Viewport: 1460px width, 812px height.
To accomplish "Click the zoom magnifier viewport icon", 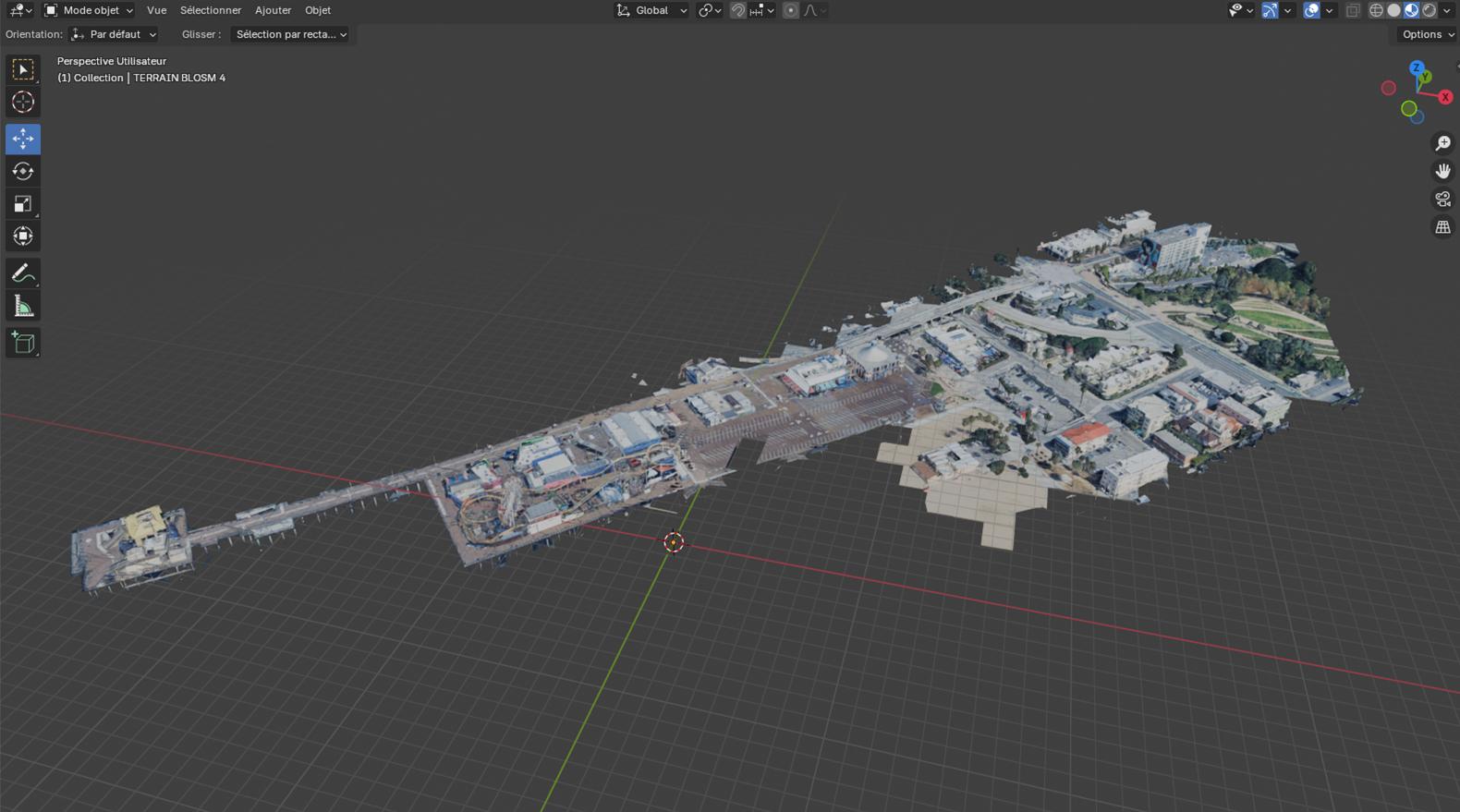I will (1442, 143).
